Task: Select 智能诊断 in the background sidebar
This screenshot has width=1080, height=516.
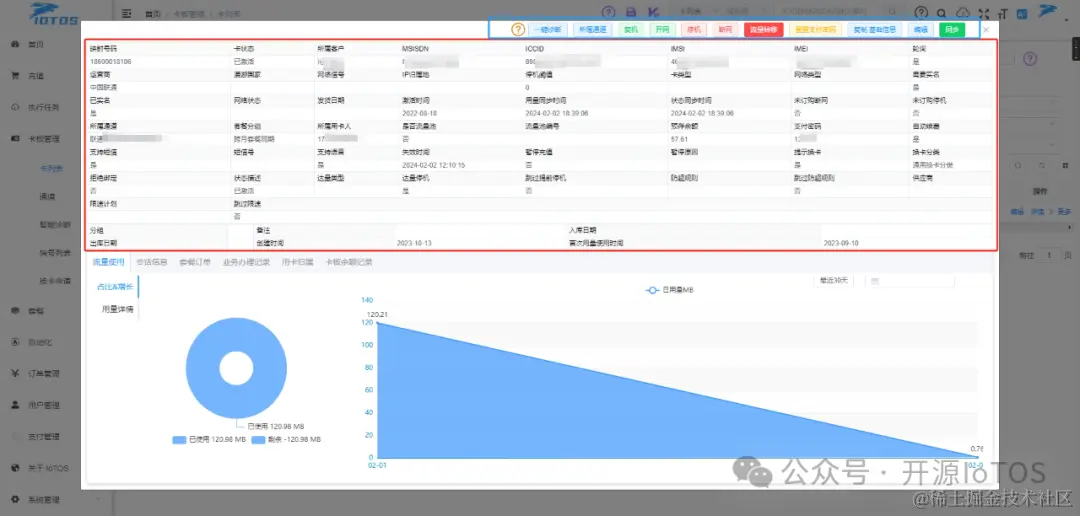Action: pyautogui.click(x=55, y=225)
